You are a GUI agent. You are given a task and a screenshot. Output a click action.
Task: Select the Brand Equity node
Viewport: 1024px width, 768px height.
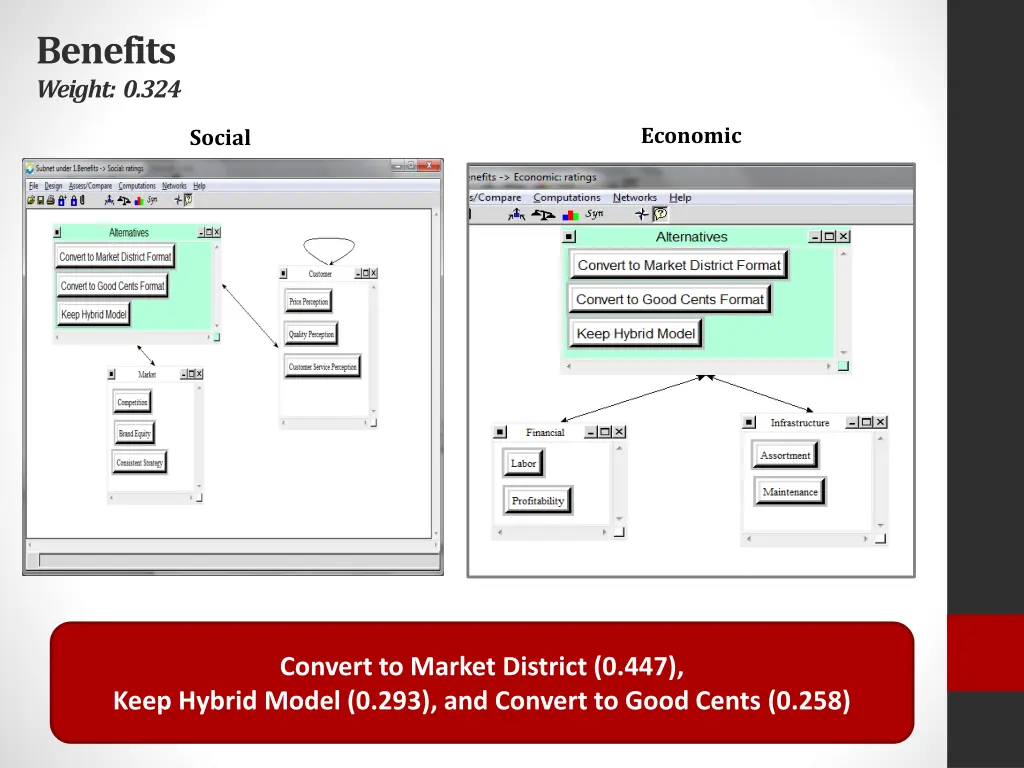134,434
